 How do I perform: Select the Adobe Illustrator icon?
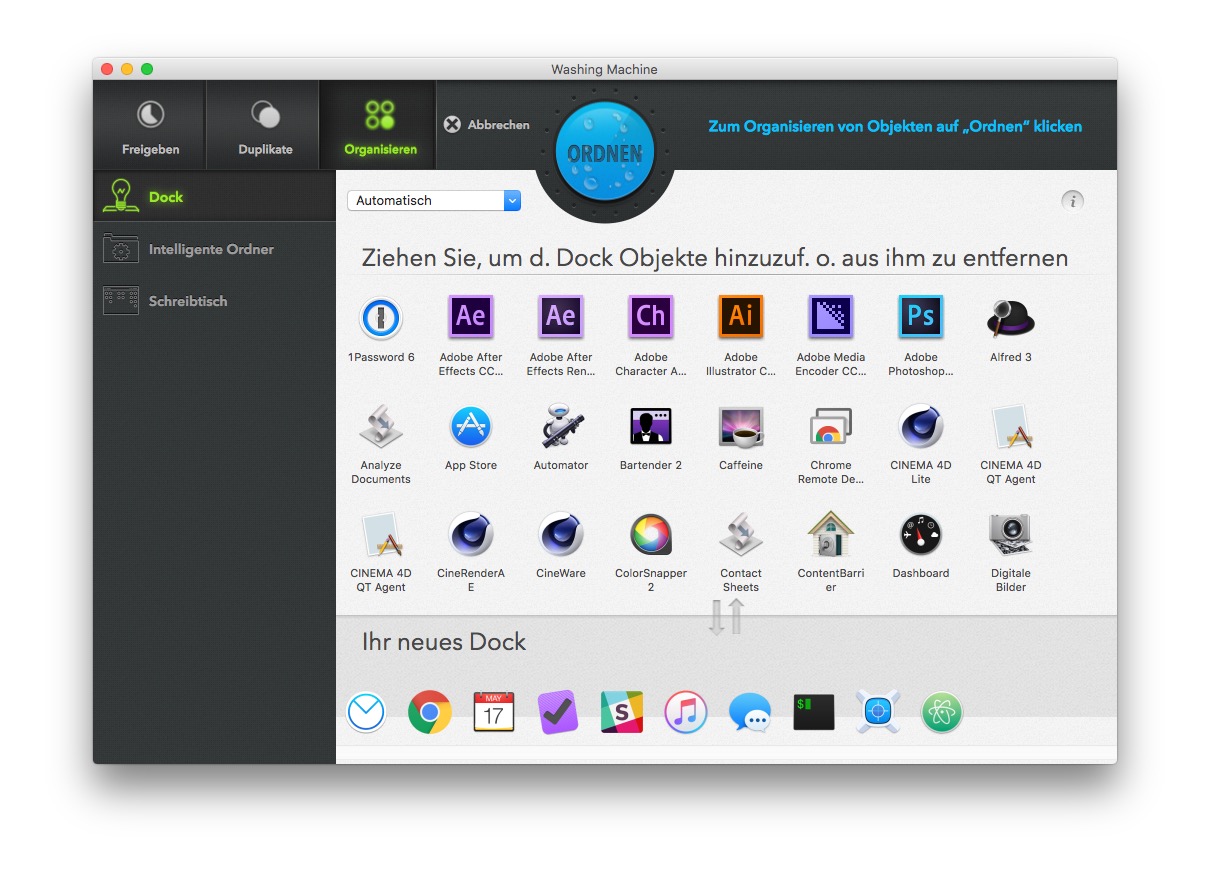(x=740, y=318)
